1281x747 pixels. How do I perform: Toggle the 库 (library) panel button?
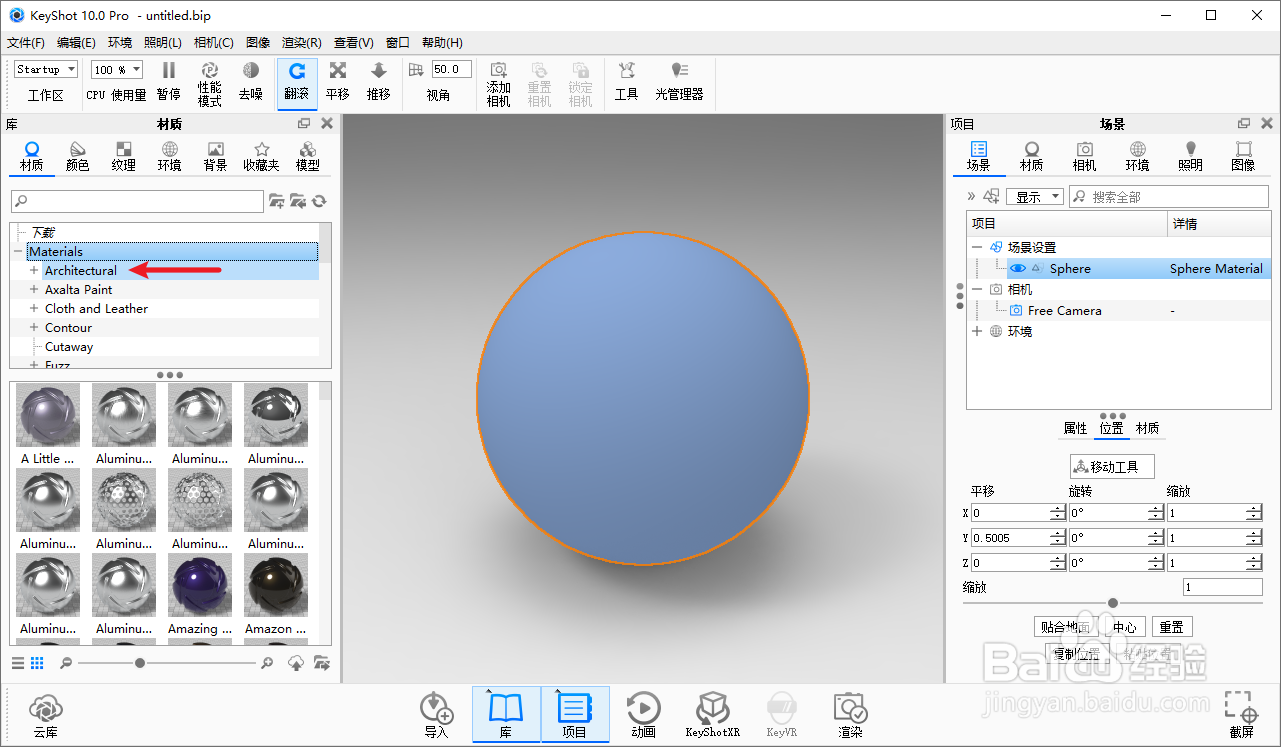(506, 715)
